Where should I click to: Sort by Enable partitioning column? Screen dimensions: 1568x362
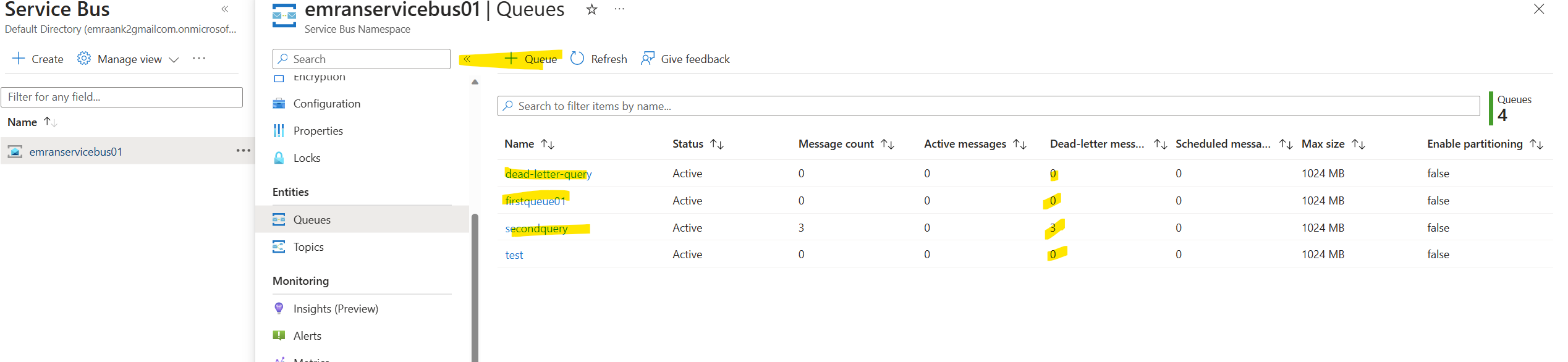pos(1485,144)
